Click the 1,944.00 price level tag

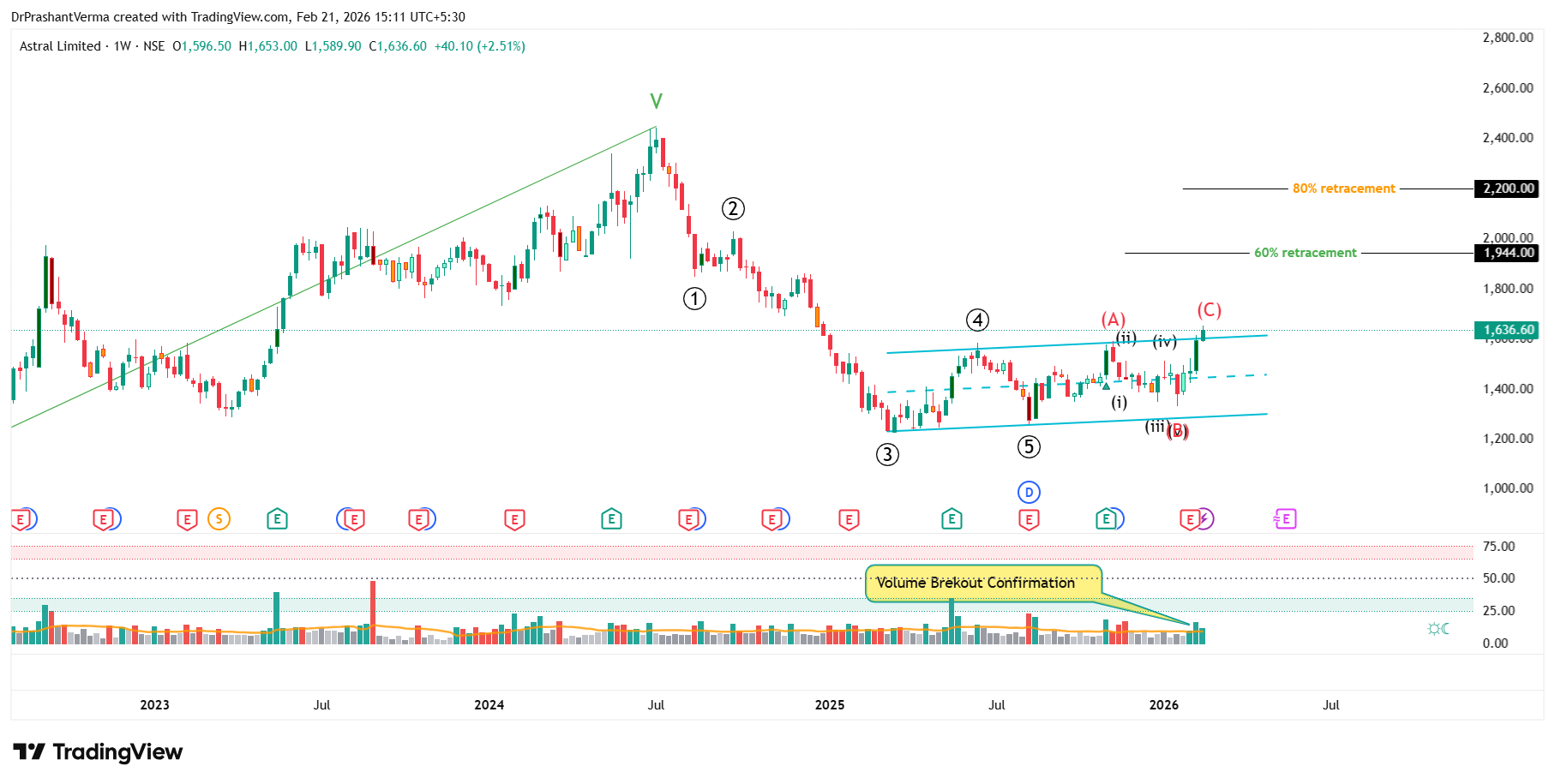pyautogui.click(x=1506, y=253)
